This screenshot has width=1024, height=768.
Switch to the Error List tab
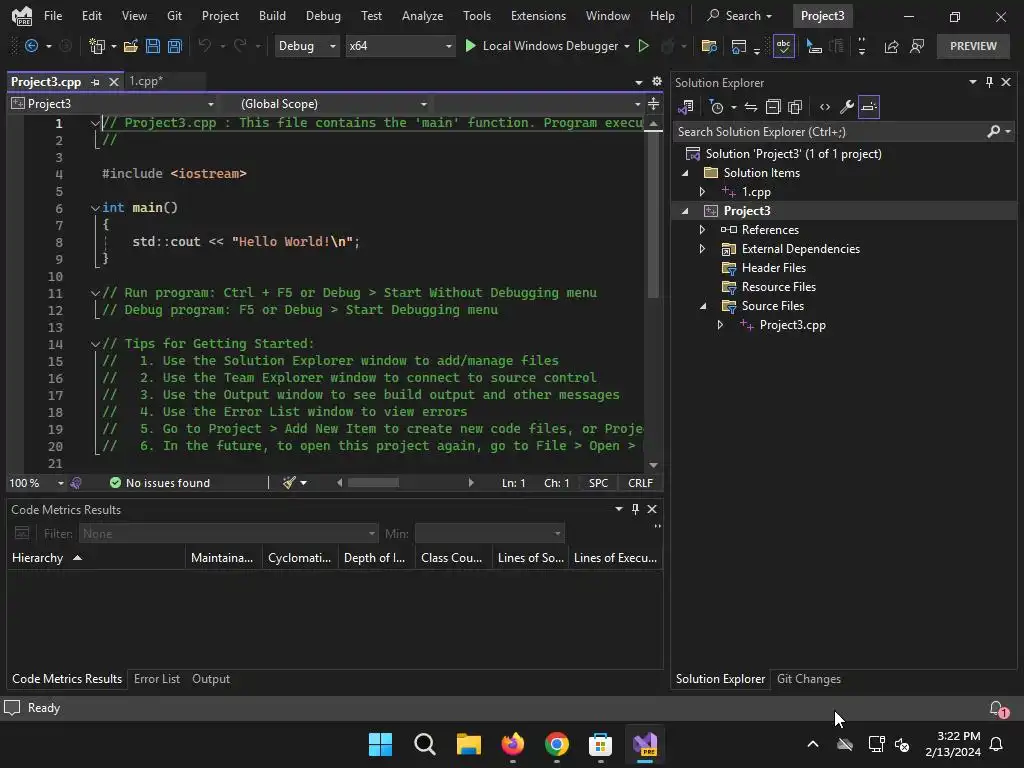[x=157, y=679]
